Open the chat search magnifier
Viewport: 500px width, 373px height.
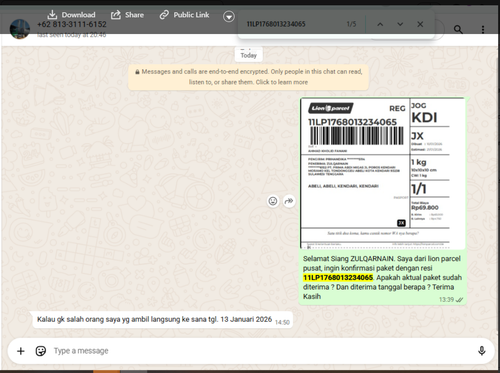[458, 29]
